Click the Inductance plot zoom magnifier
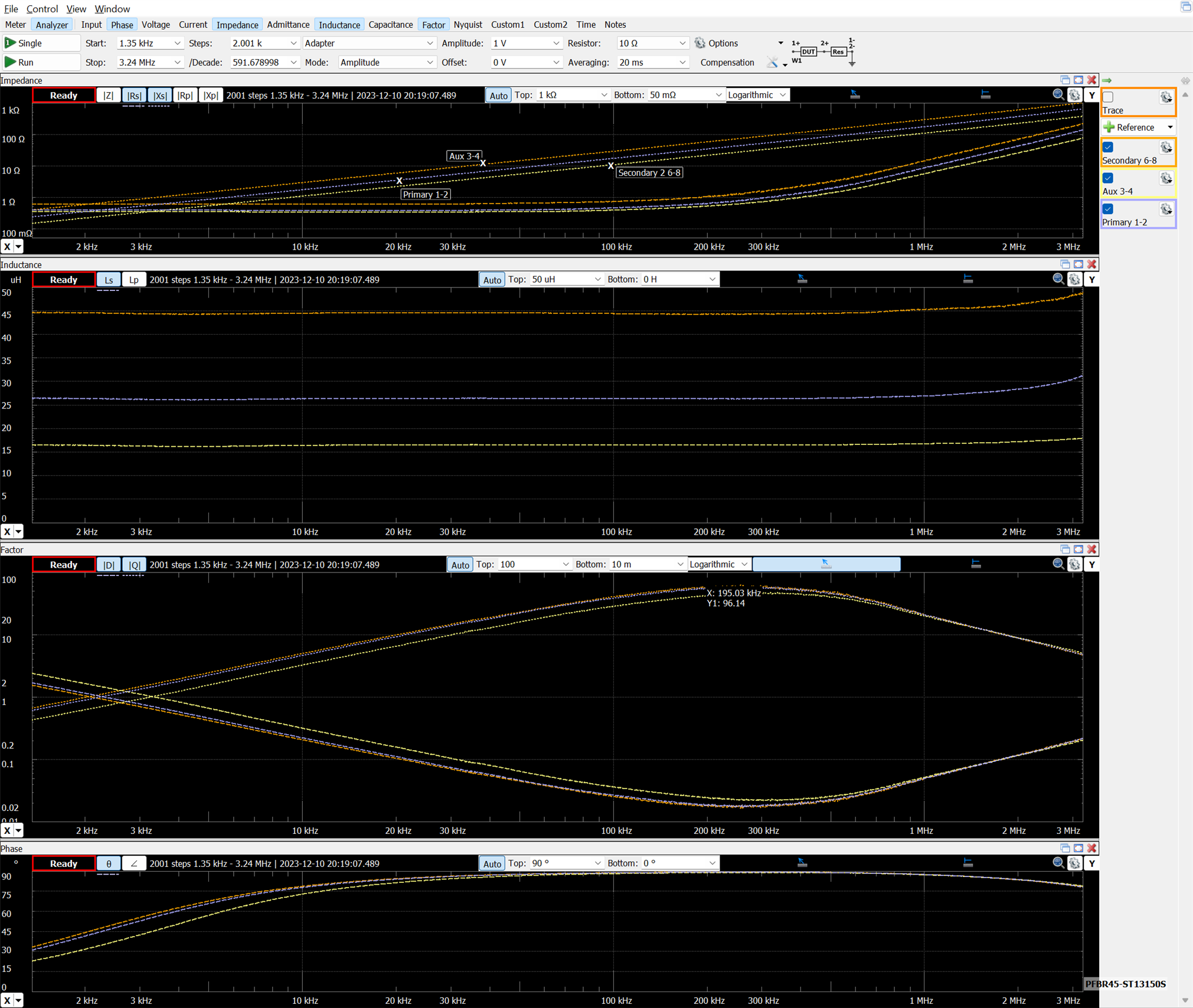The height and width of the screenshot is (1008, 1193). [1058, 279]
